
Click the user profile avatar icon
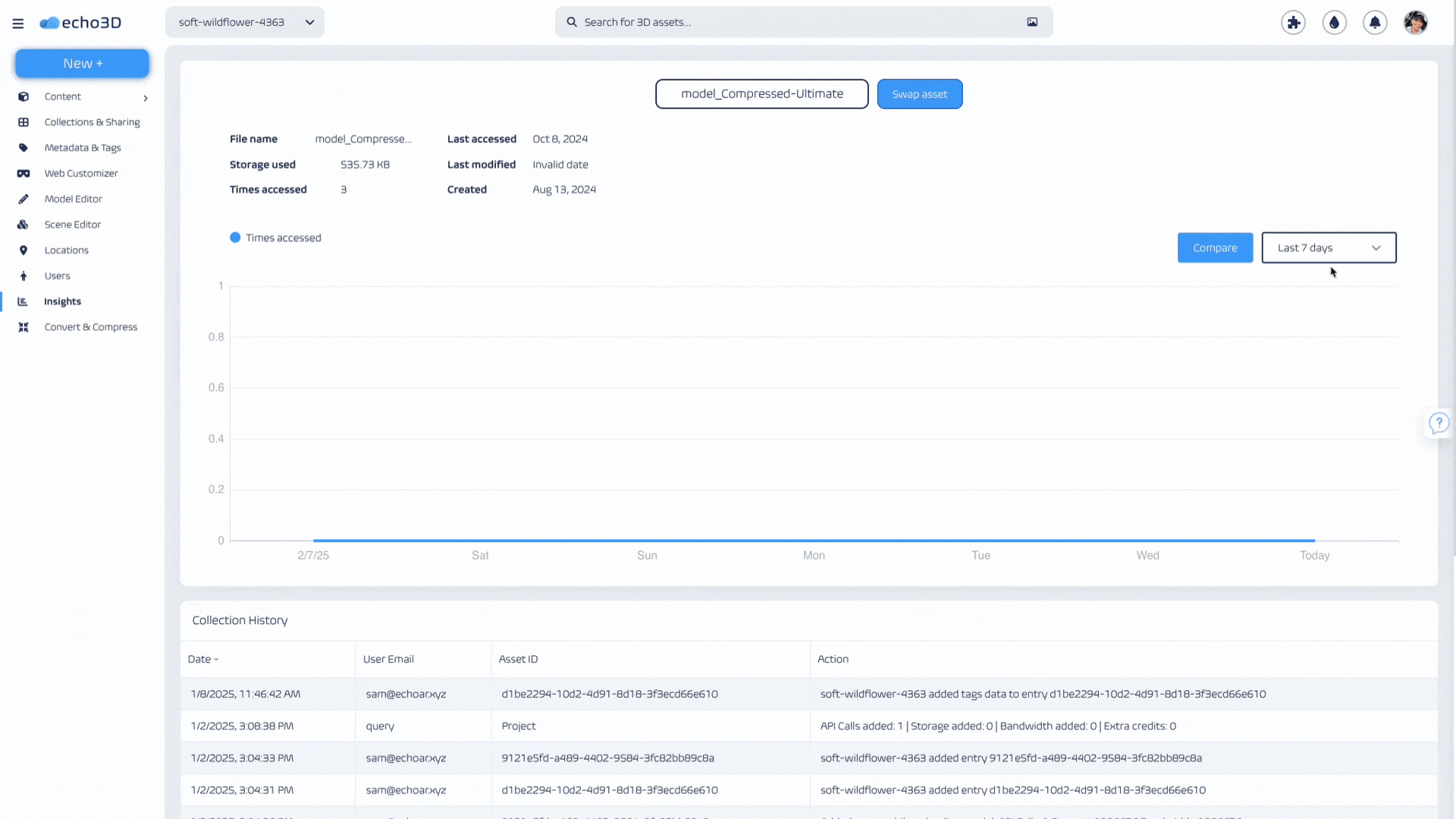[1415, 22]
